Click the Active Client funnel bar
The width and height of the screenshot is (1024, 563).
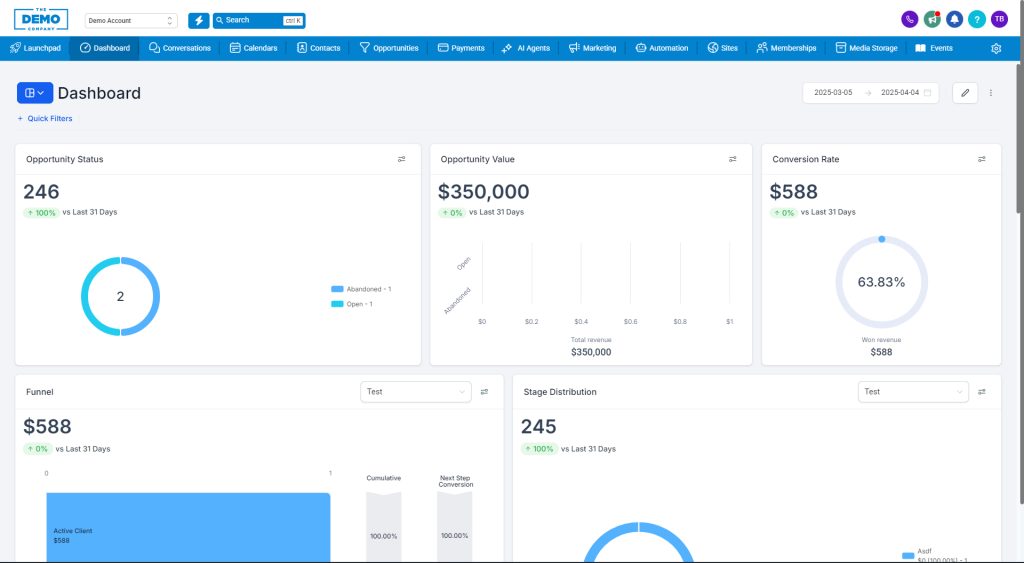click(188, 527)
